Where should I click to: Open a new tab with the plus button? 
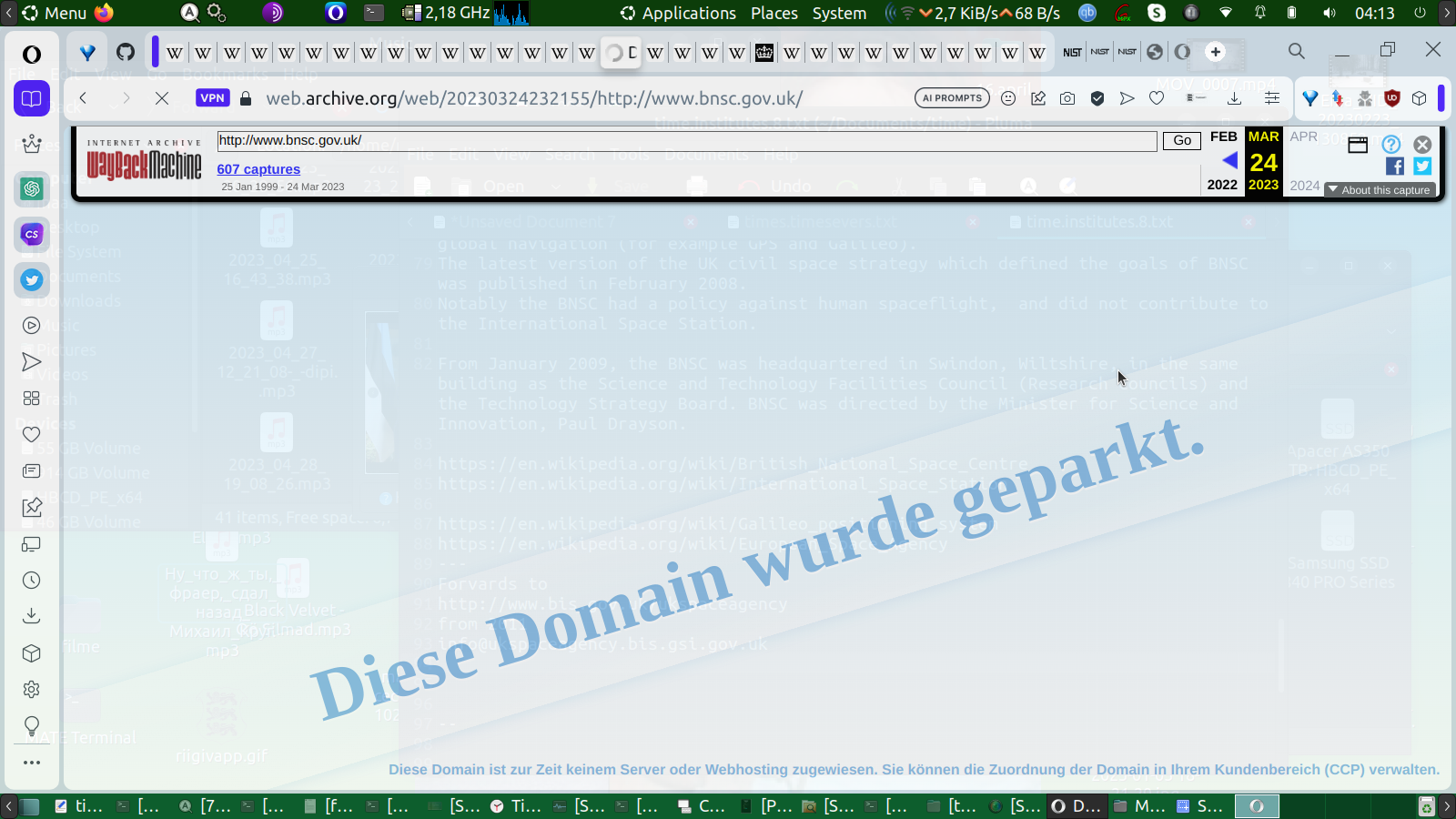coord(1216,52)
